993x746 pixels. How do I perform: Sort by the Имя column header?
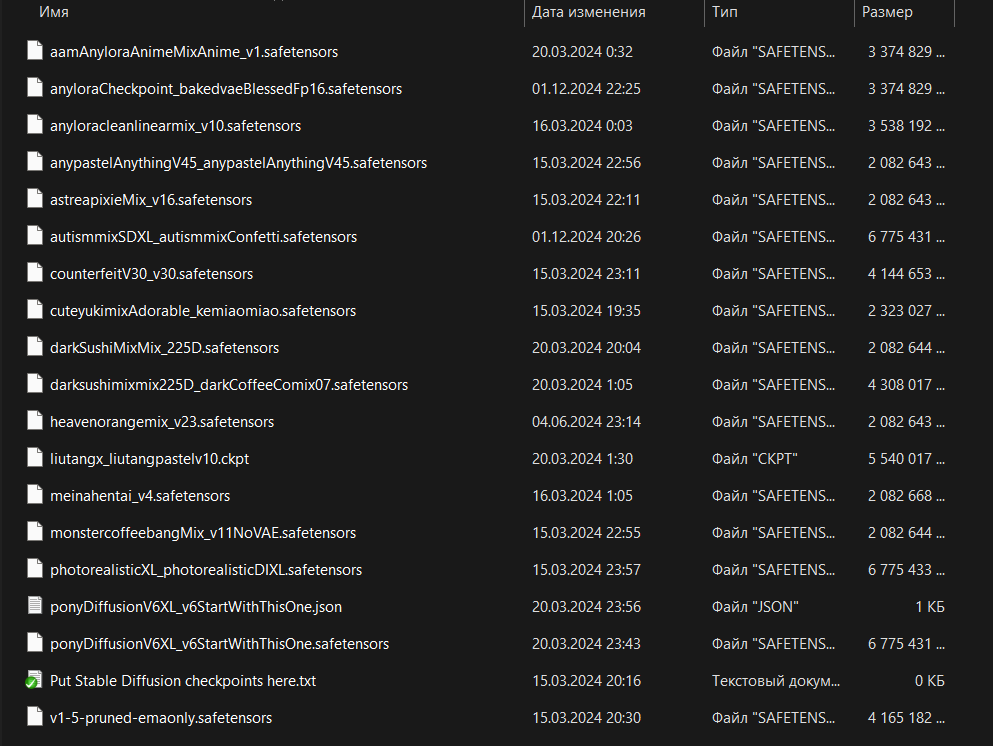[x=54, y=12]
